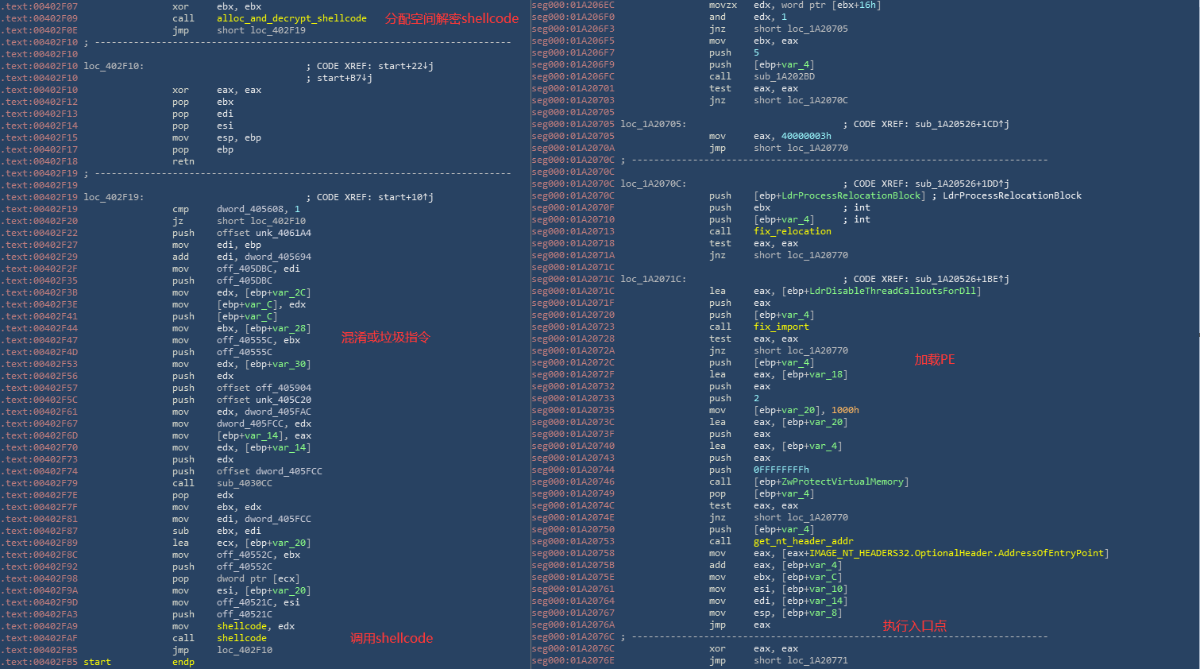1200x669 pixels.
Task: Follow the sub_4030CC call reference
Action: pyautogui.click(x=242, y=482)
